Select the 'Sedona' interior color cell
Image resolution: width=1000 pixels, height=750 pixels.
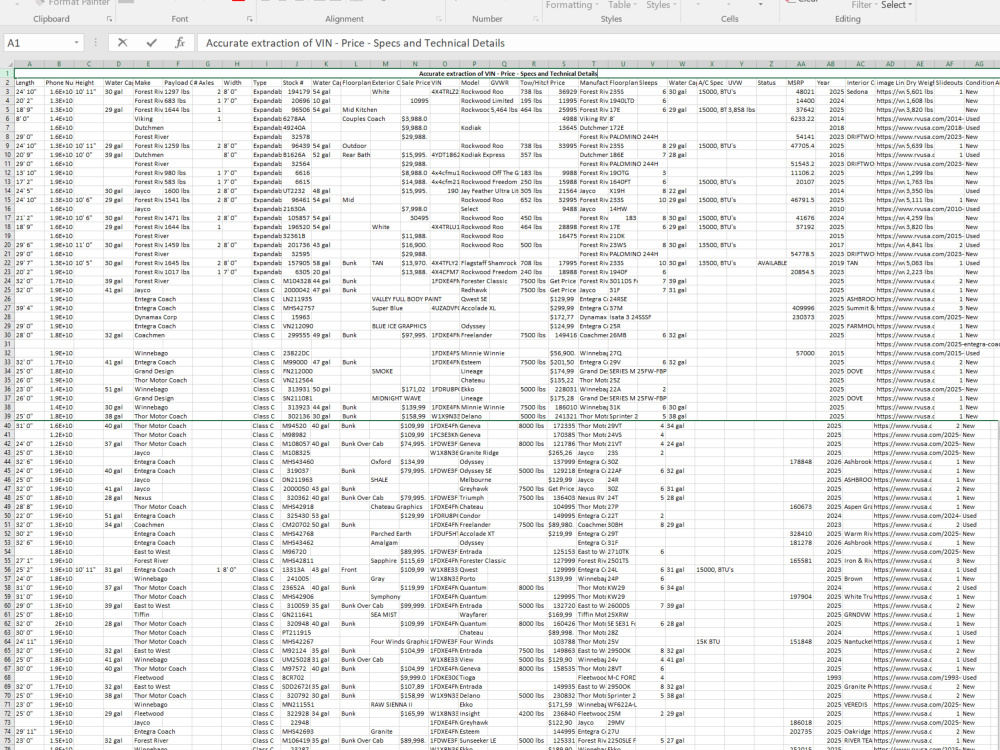click(860, 92)
